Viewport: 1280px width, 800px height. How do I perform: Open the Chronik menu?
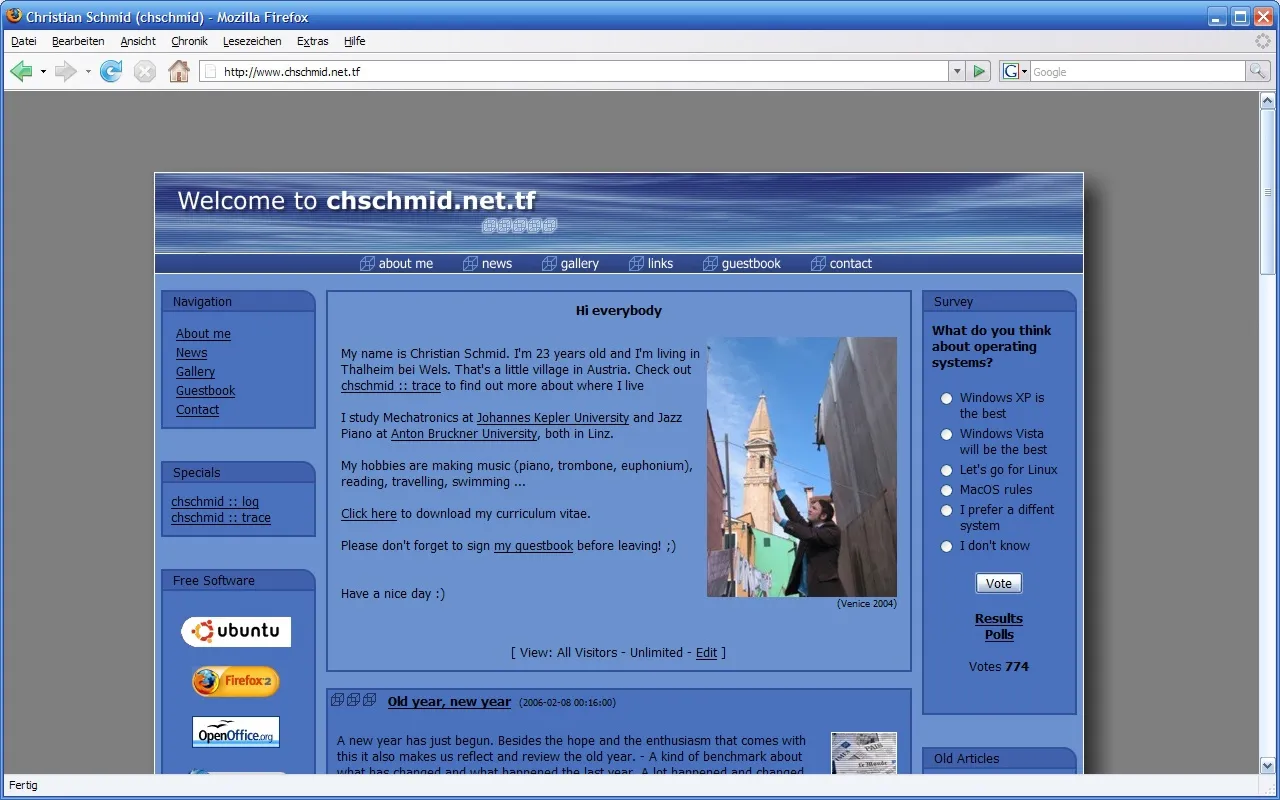pyautogui.click(x=189, y=41)
